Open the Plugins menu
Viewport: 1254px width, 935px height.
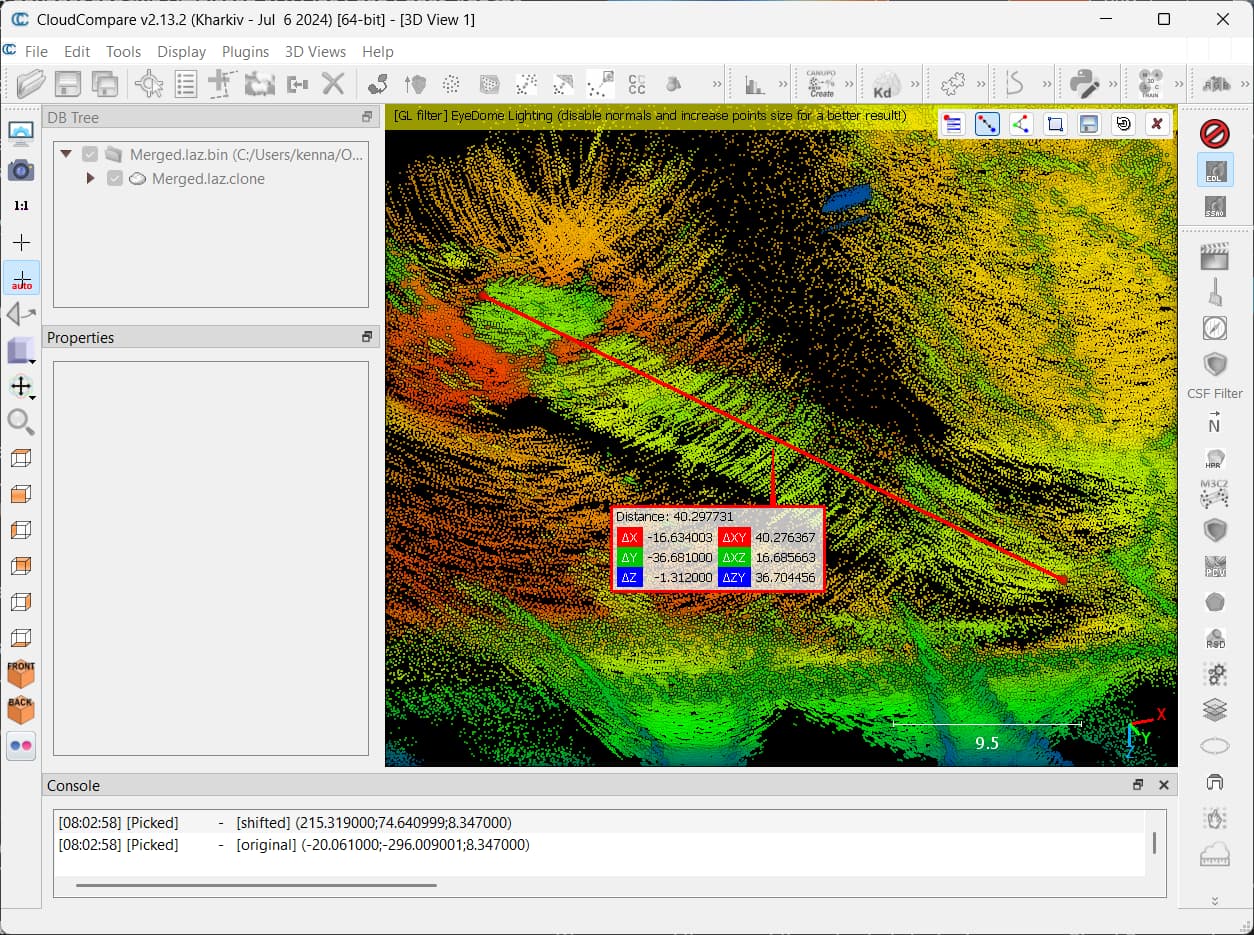coord(245,51)
